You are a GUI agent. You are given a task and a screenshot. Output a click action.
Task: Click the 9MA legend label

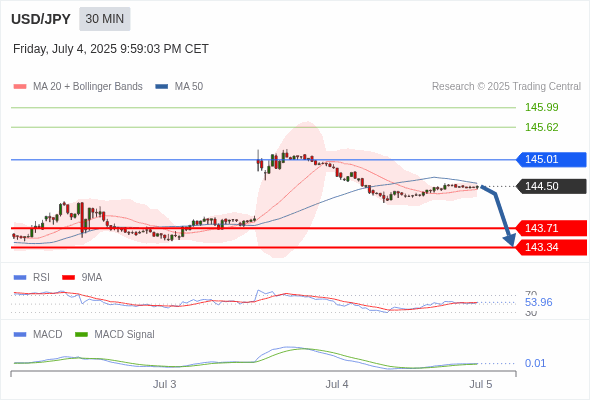pos(91,278)
